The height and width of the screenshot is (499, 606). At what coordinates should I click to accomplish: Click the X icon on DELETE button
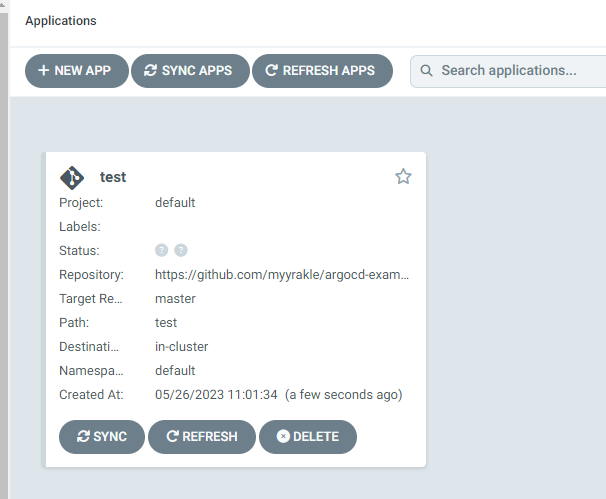pyautogui.click(x=283, y=437)
